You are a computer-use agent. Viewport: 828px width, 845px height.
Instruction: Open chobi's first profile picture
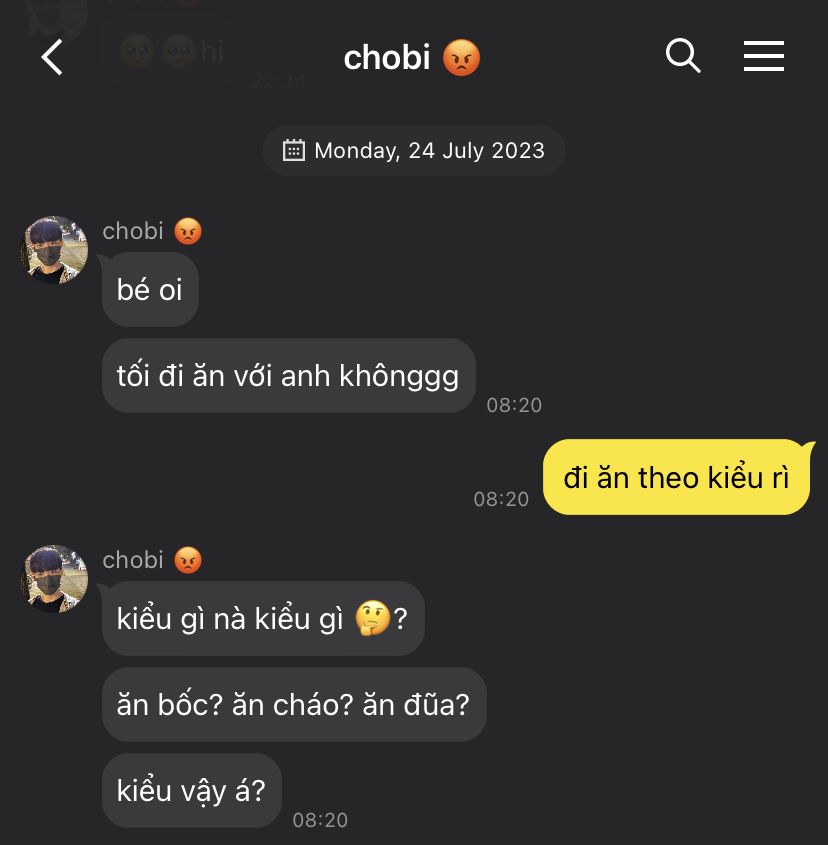click(x=54, y=250)
